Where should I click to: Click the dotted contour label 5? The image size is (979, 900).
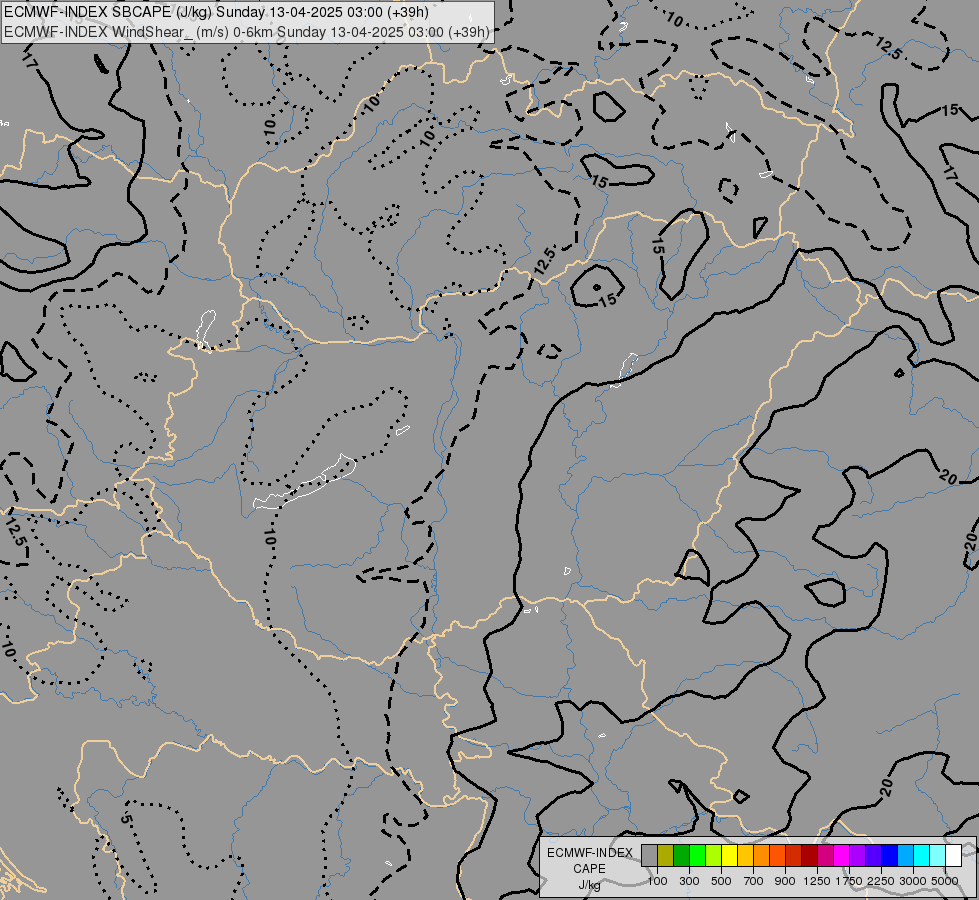[126, 819]
